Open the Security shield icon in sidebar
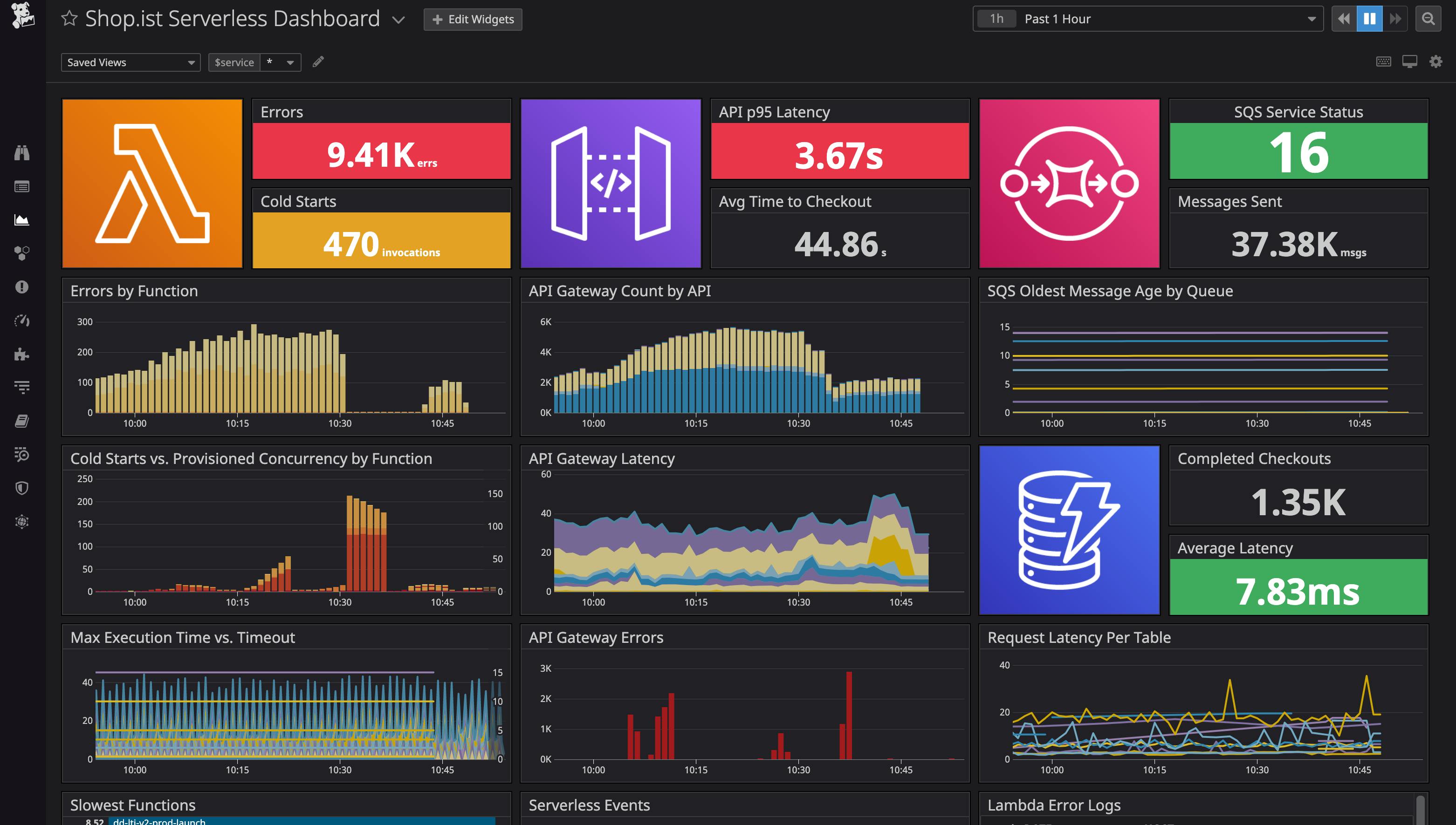 [x=21, y=488]
